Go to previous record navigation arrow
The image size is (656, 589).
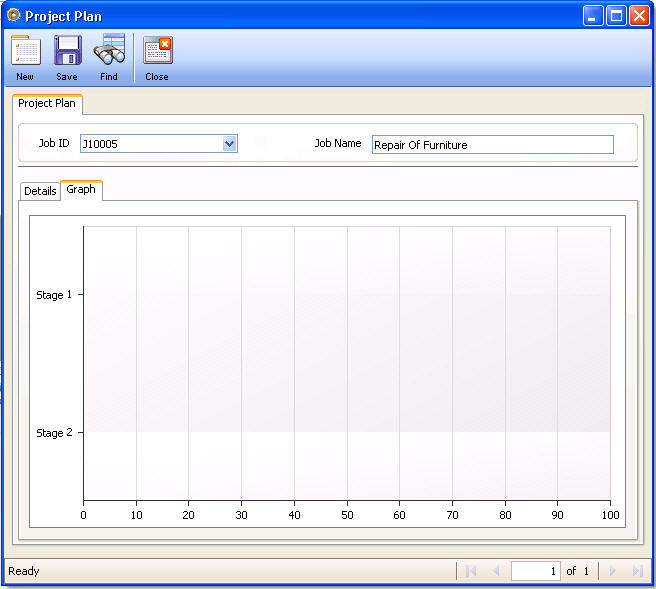[x=496, y=571]
